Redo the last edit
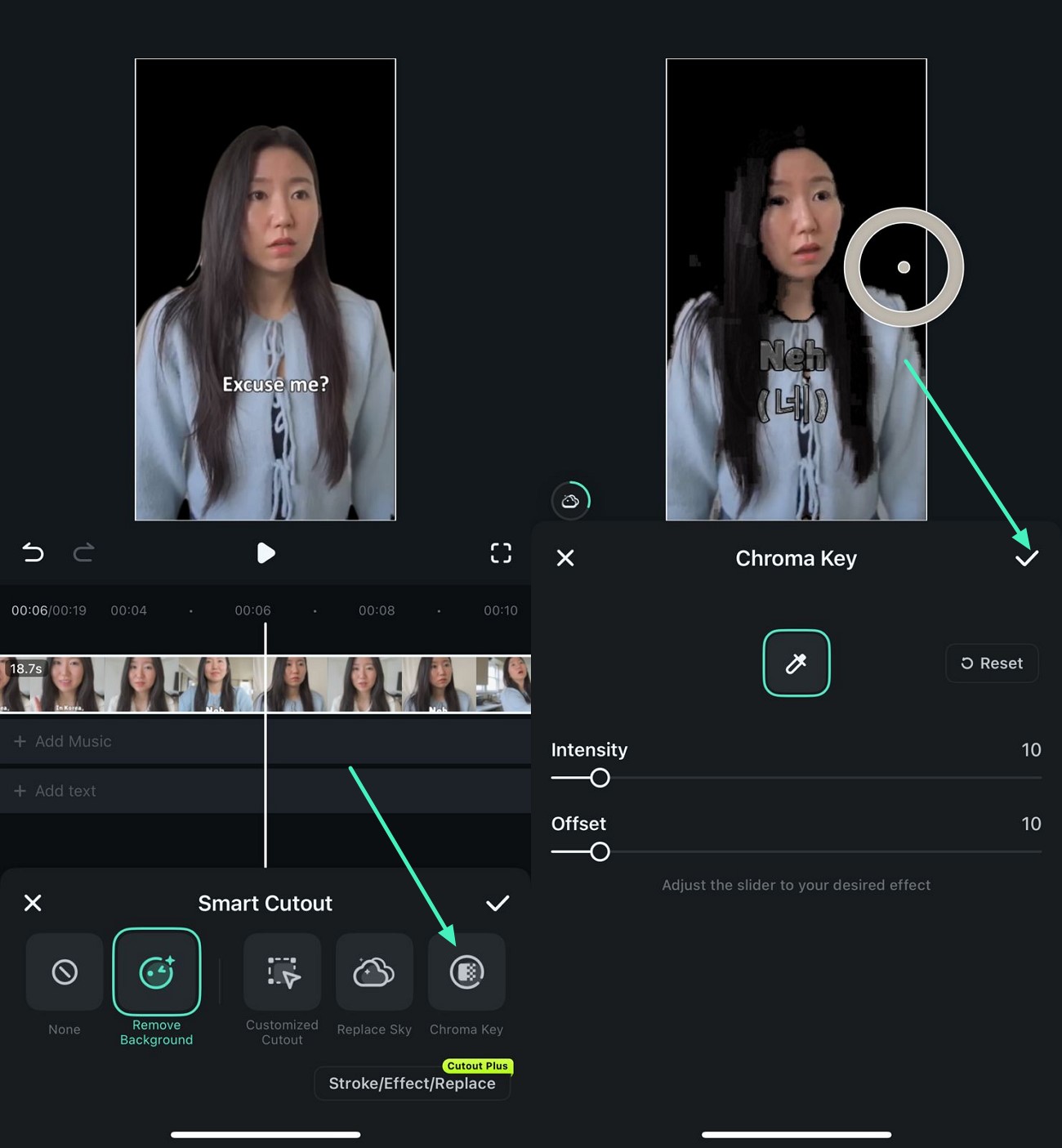The height and width of the screenshot is (1148, 1062). point(84,553)
